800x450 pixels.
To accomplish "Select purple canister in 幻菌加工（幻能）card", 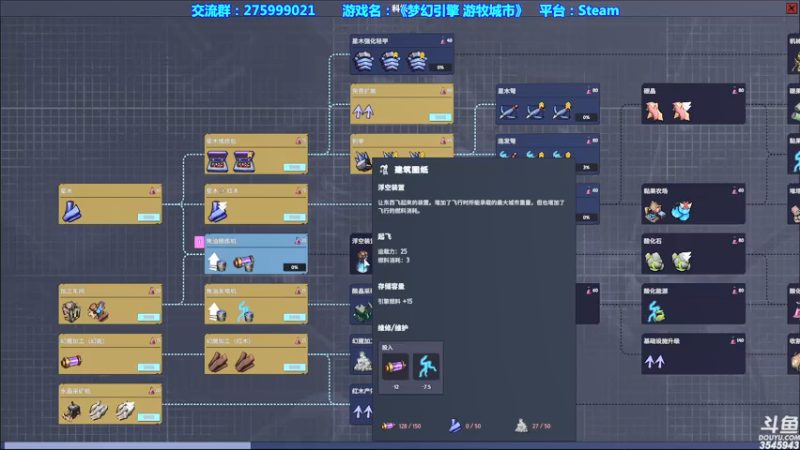I will pos(71,362).
